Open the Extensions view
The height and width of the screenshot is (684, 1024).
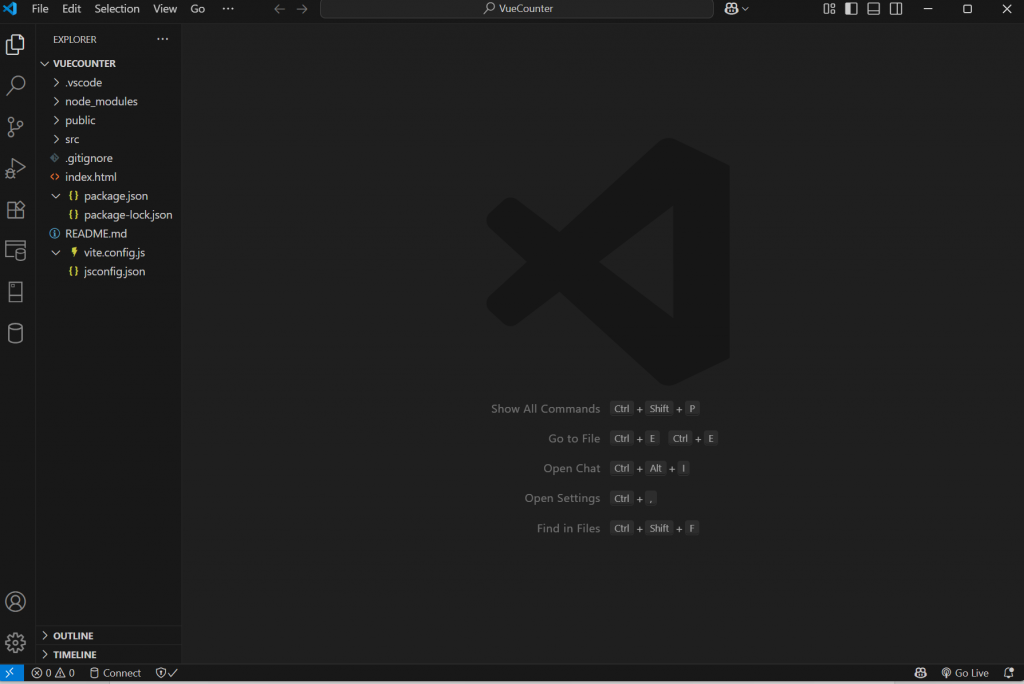point(16,210)
